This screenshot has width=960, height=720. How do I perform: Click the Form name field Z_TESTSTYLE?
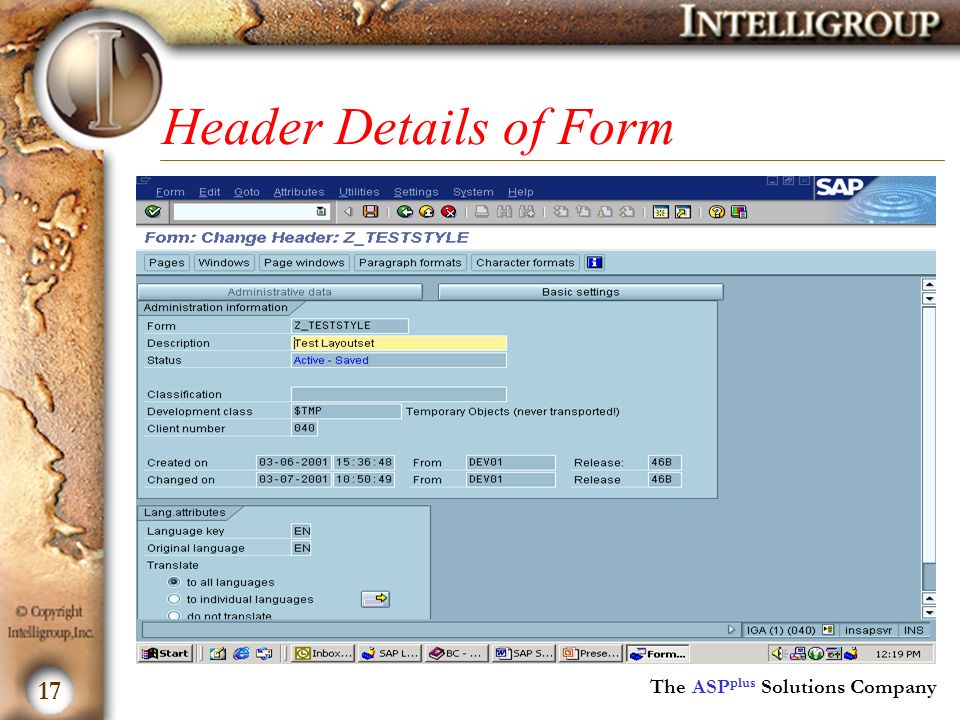pyautogui.click(x=350, y=326)
